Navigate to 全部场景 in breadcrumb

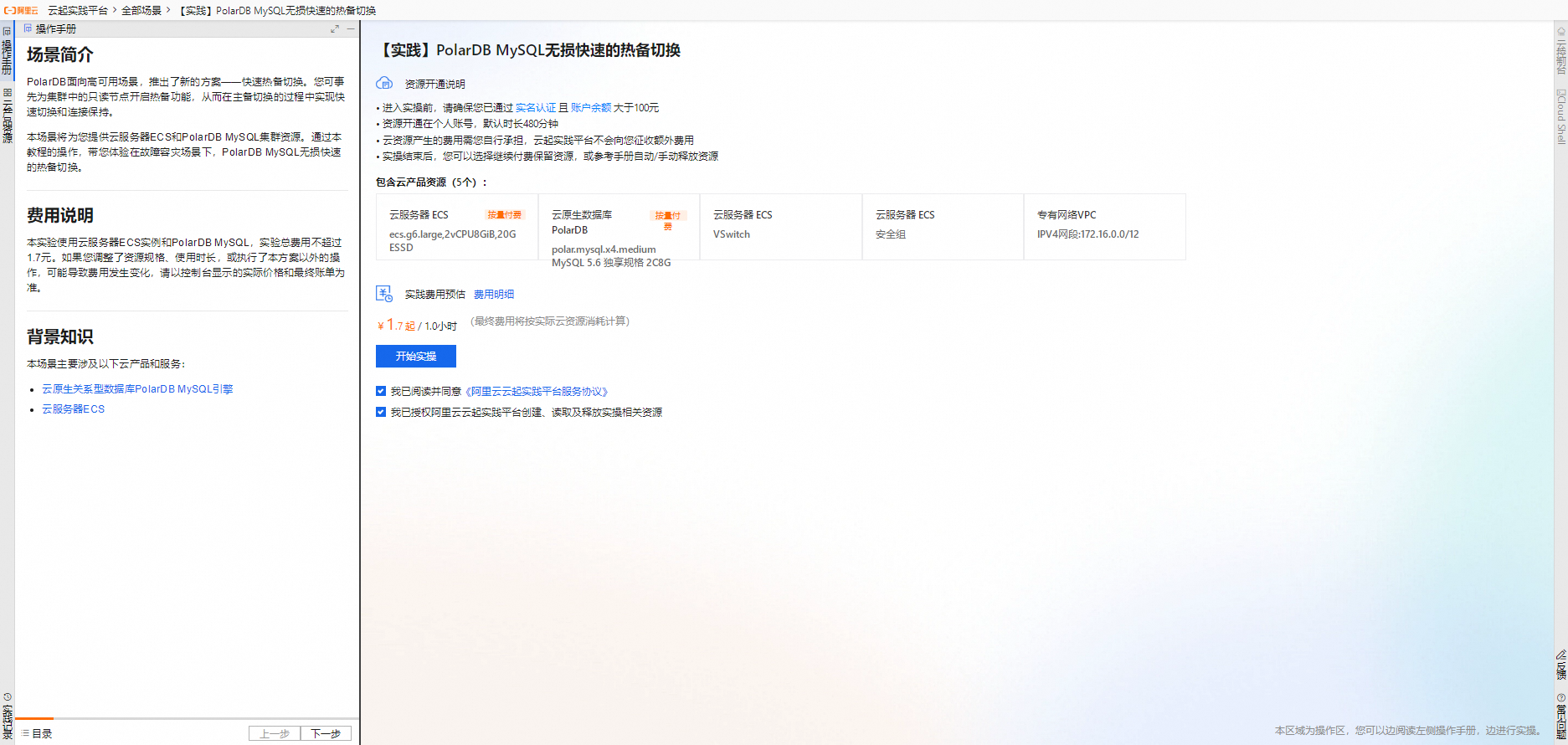[141, 11]
